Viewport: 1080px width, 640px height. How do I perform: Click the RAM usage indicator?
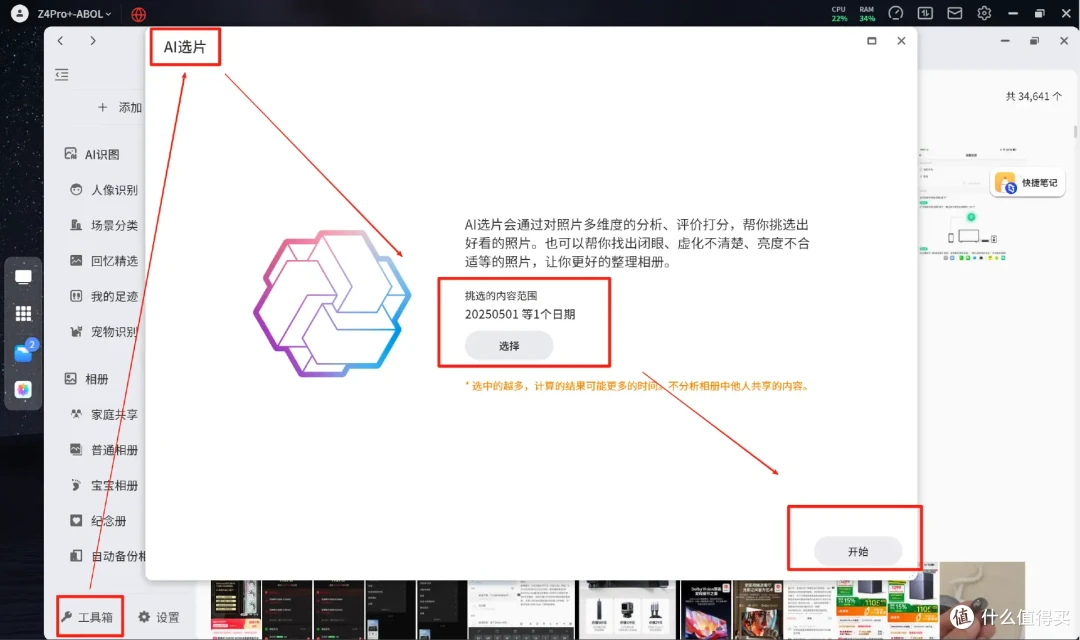[866, 14]
